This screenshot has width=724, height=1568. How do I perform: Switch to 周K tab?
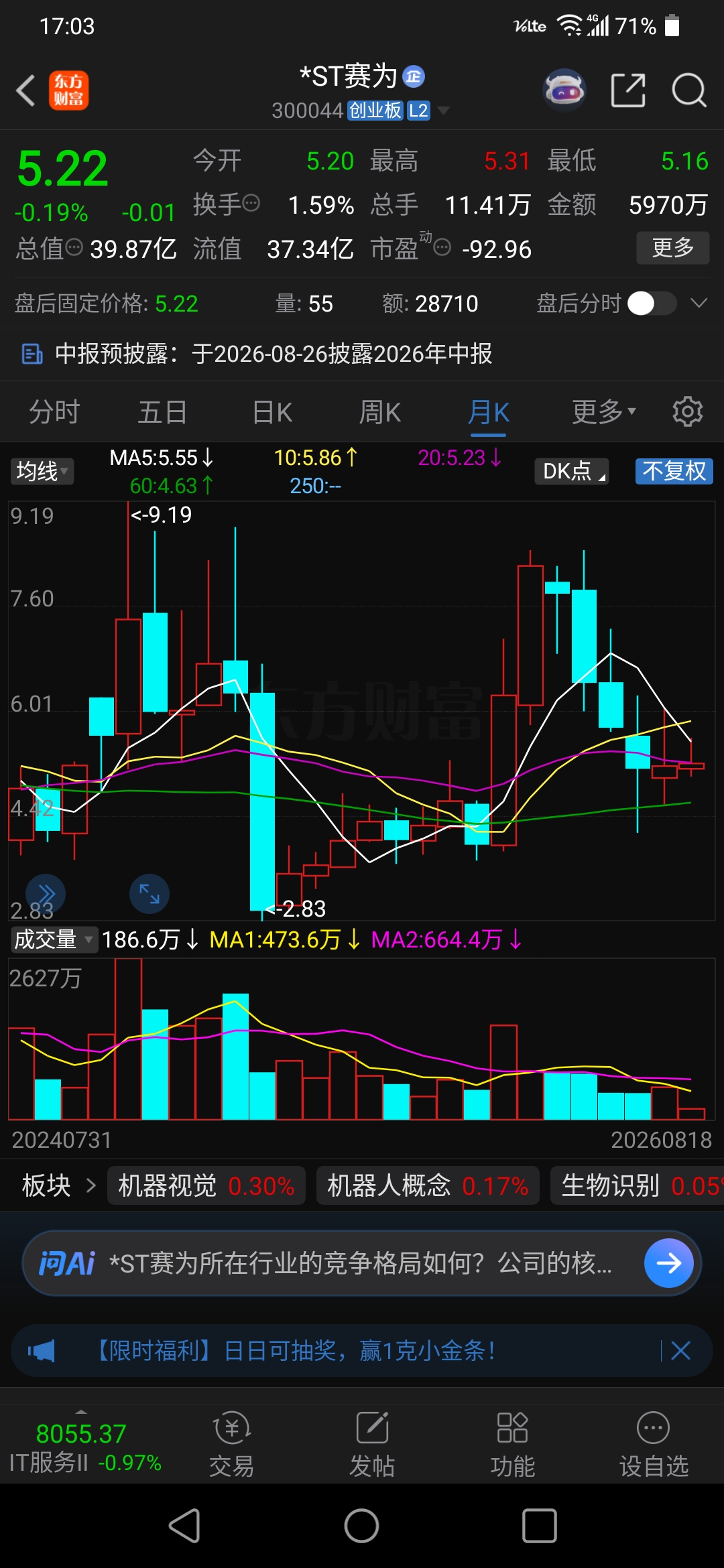[379, 411]
